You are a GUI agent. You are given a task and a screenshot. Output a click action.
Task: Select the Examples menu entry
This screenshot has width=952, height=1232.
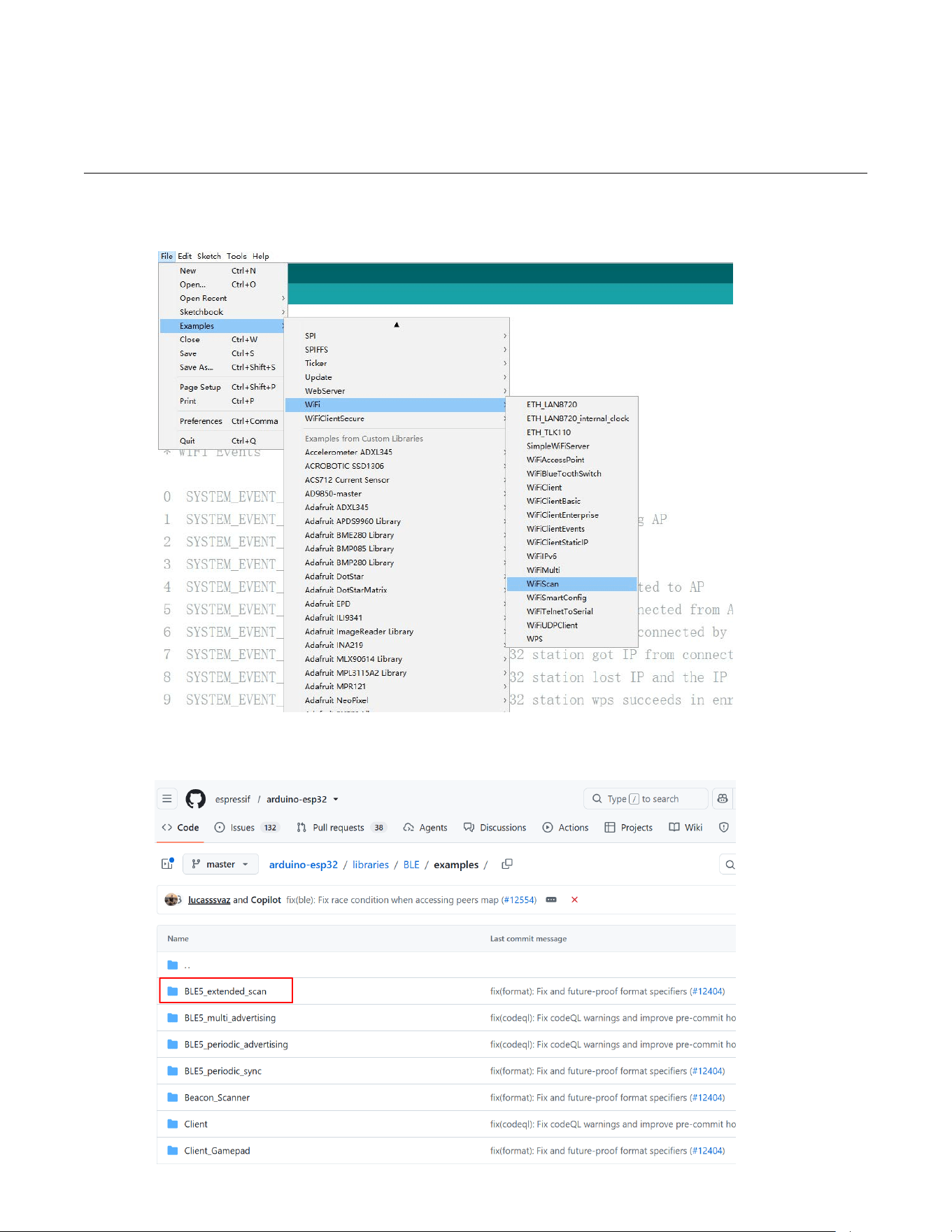pyautogui.click(x=222, y=326)
